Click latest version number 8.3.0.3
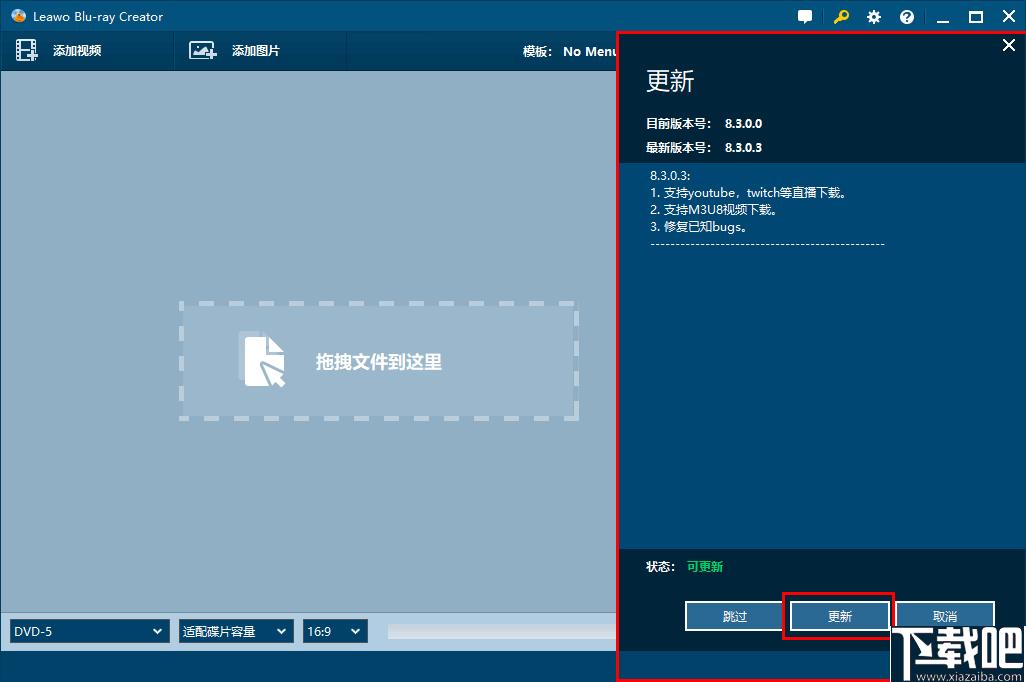This screenshot has height=682, width=1026. pyautogui.click(x=743, y=147)
